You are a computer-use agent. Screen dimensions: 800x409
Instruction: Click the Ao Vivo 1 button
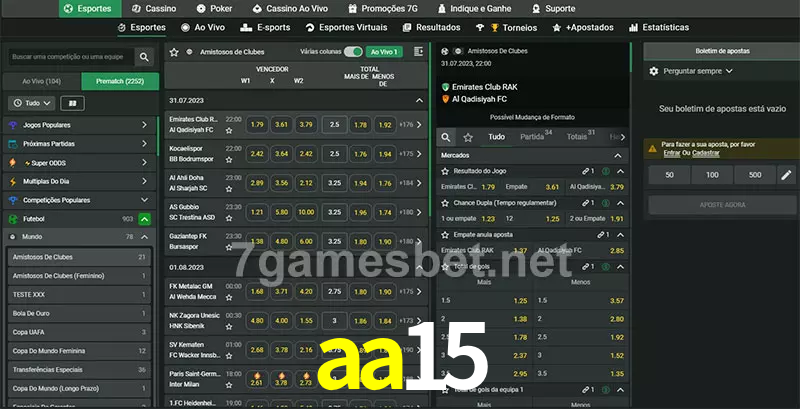point(384,52)
